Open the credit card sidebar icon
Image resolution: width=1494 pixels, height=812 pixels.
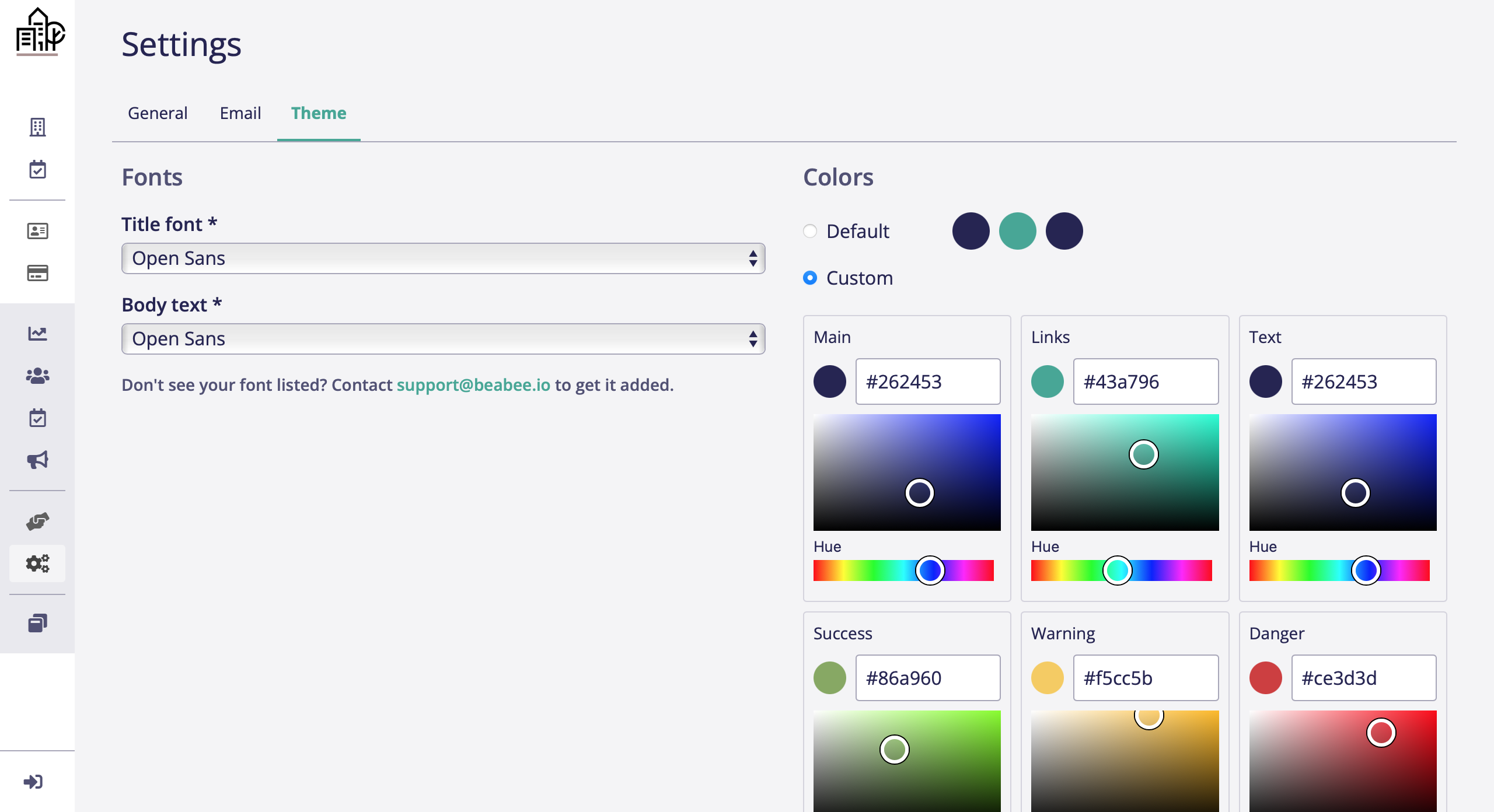click(37, 273)
